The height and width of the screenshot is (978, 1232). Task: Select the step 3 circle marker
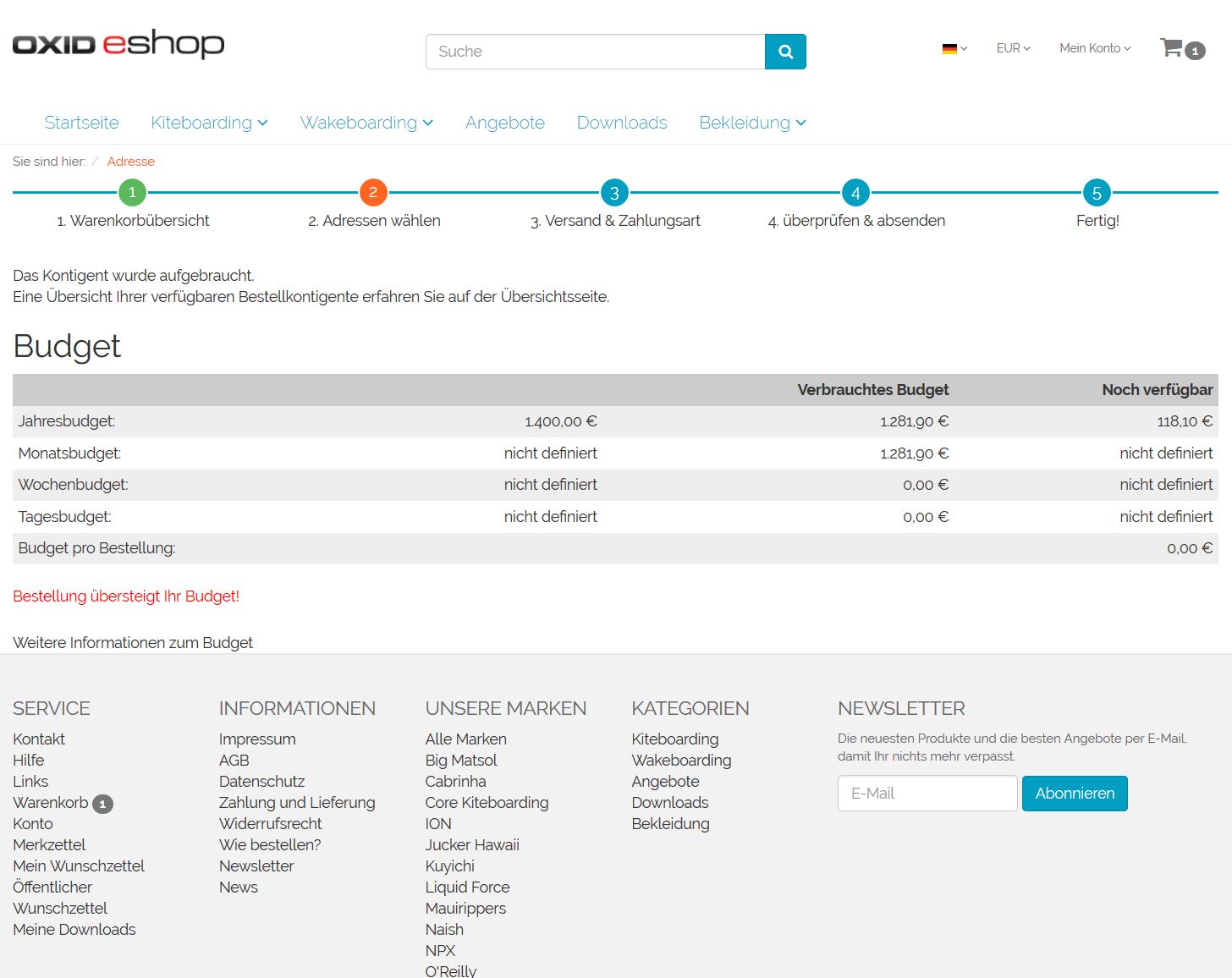(x=614, y=193)
